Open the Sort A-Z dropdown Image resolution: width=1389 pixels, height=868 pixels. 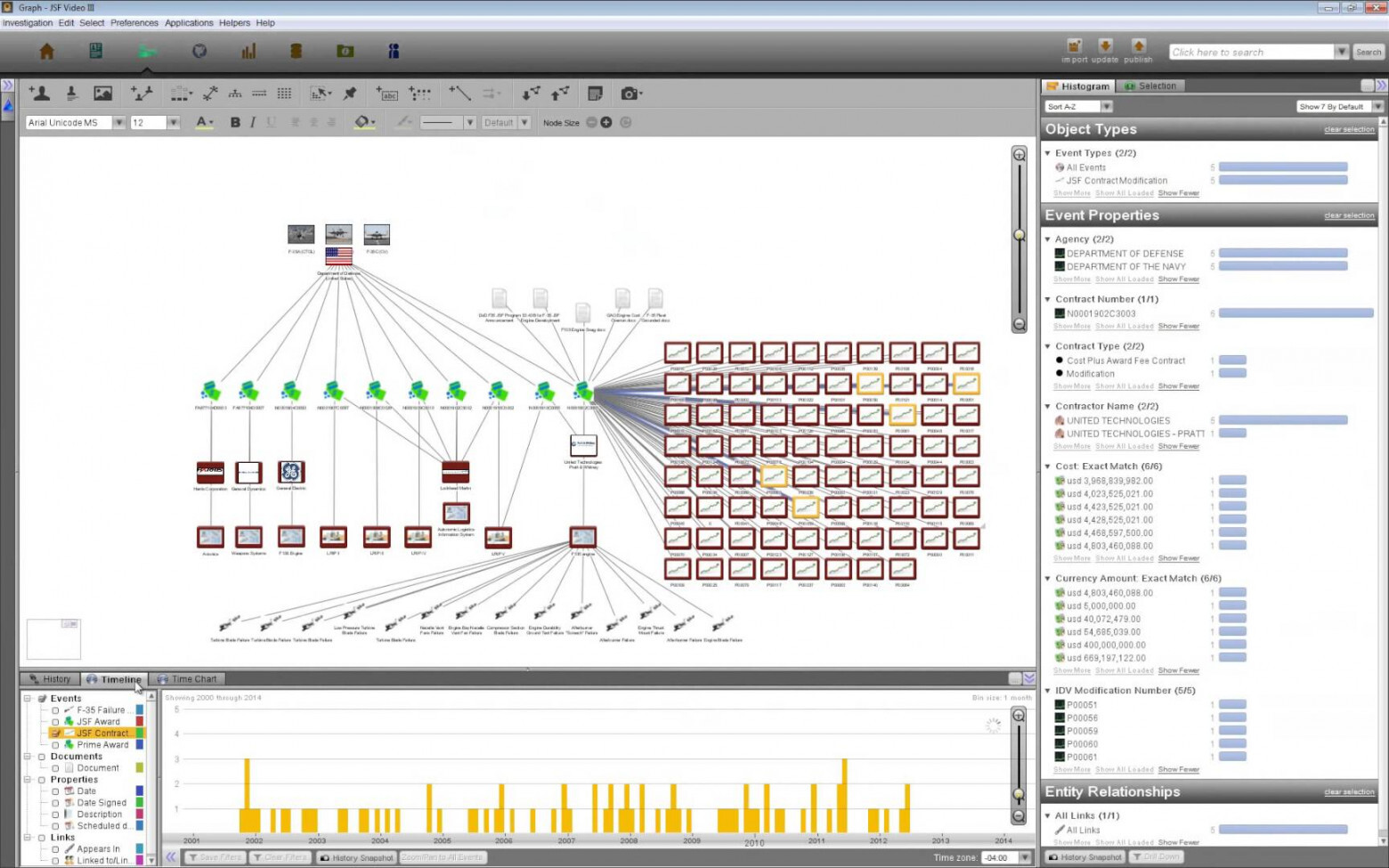point(1107,107)
